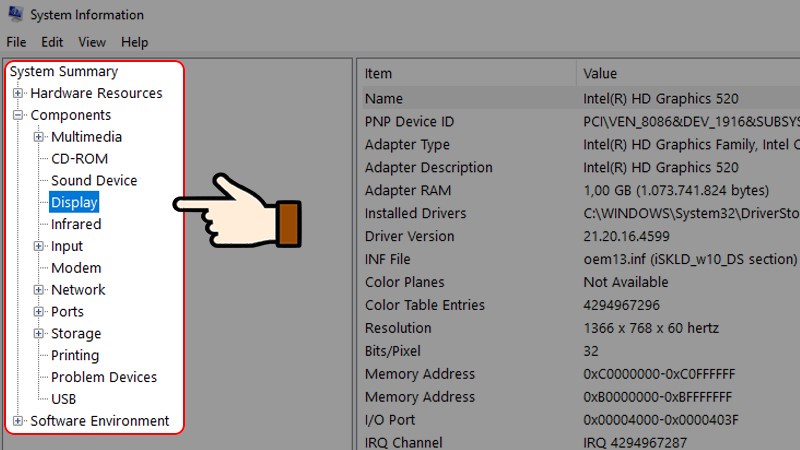Screen dimensions: 800x450
Task: Click the I/O Port row label
Action: (x=390, y=420)
